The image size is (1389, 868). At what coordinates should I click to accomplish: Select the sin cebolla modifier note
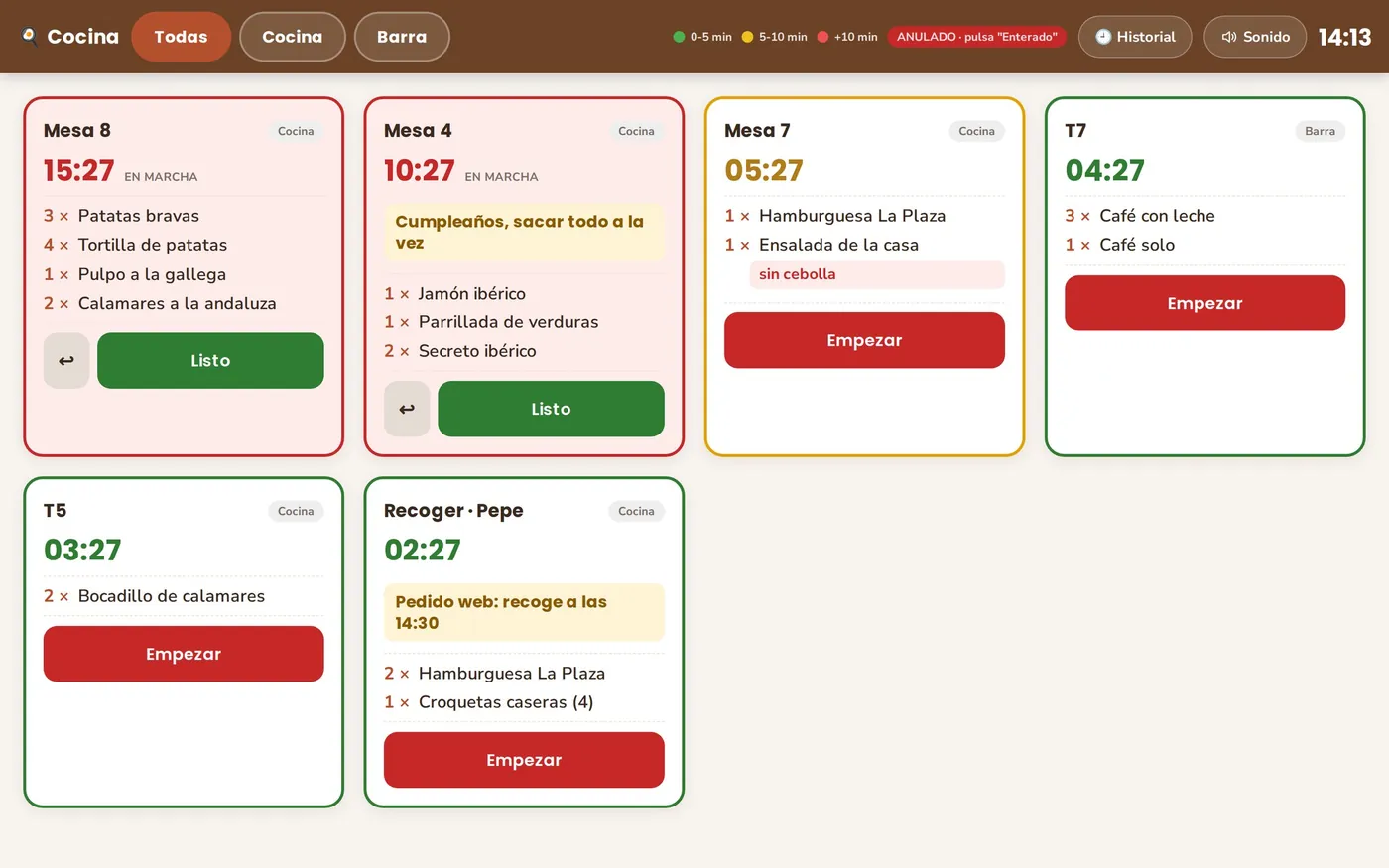(877, 274)
